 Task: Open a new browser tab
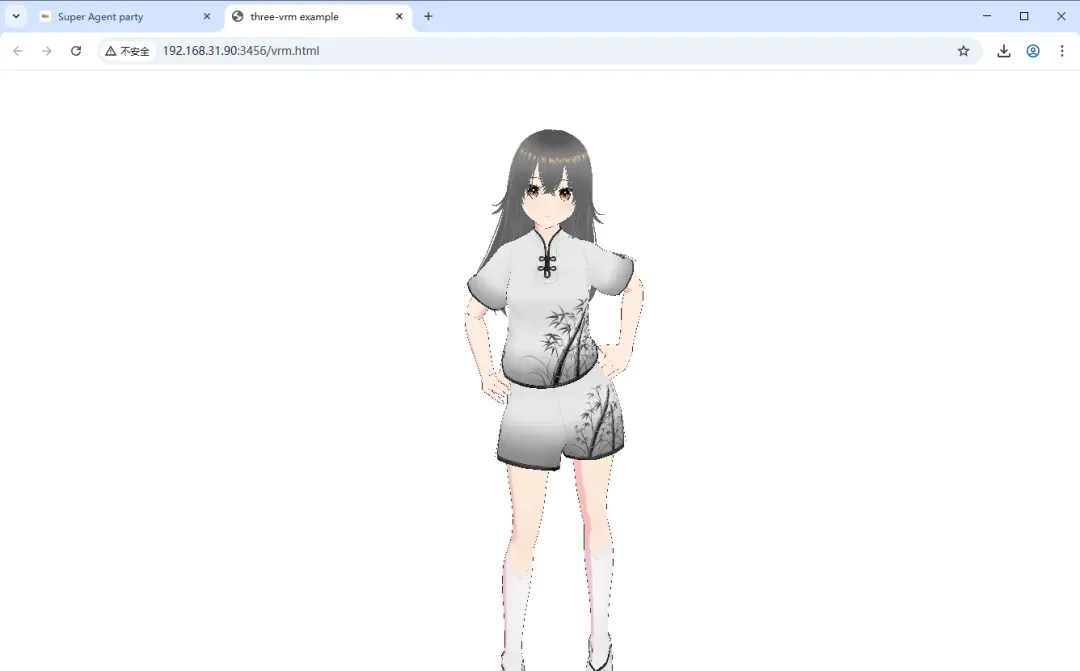tap(429, 17)
